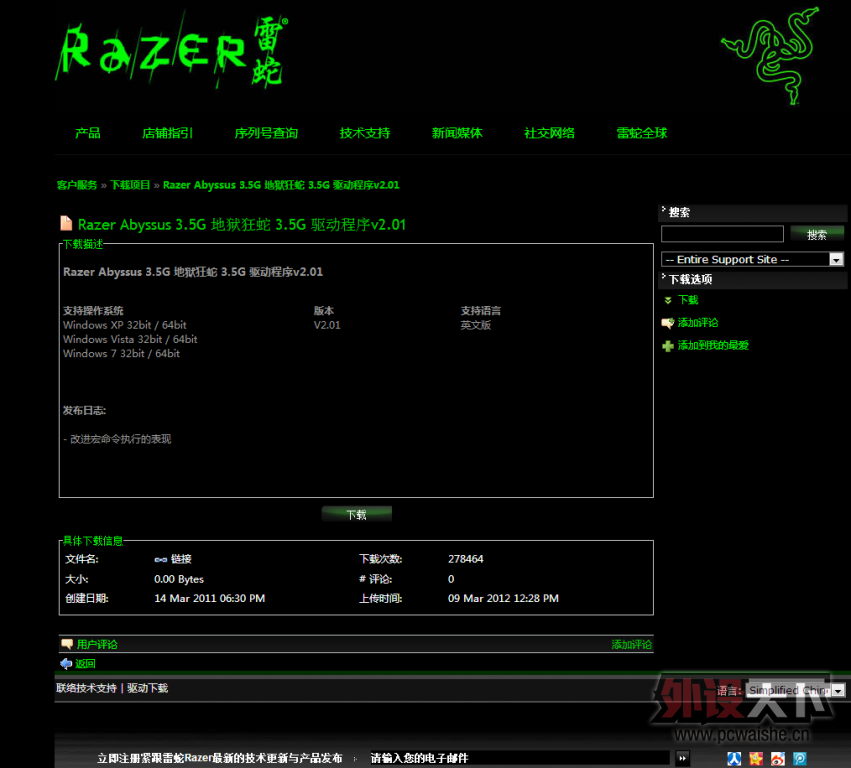Click the Razer triple-snake emblem

click(x=770, y=55)
